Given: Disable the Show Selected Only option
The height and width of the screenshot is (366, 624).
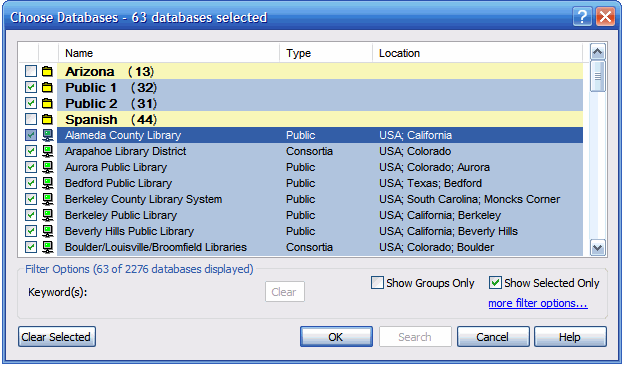Looking at the screenshot, I should [495, 283].
